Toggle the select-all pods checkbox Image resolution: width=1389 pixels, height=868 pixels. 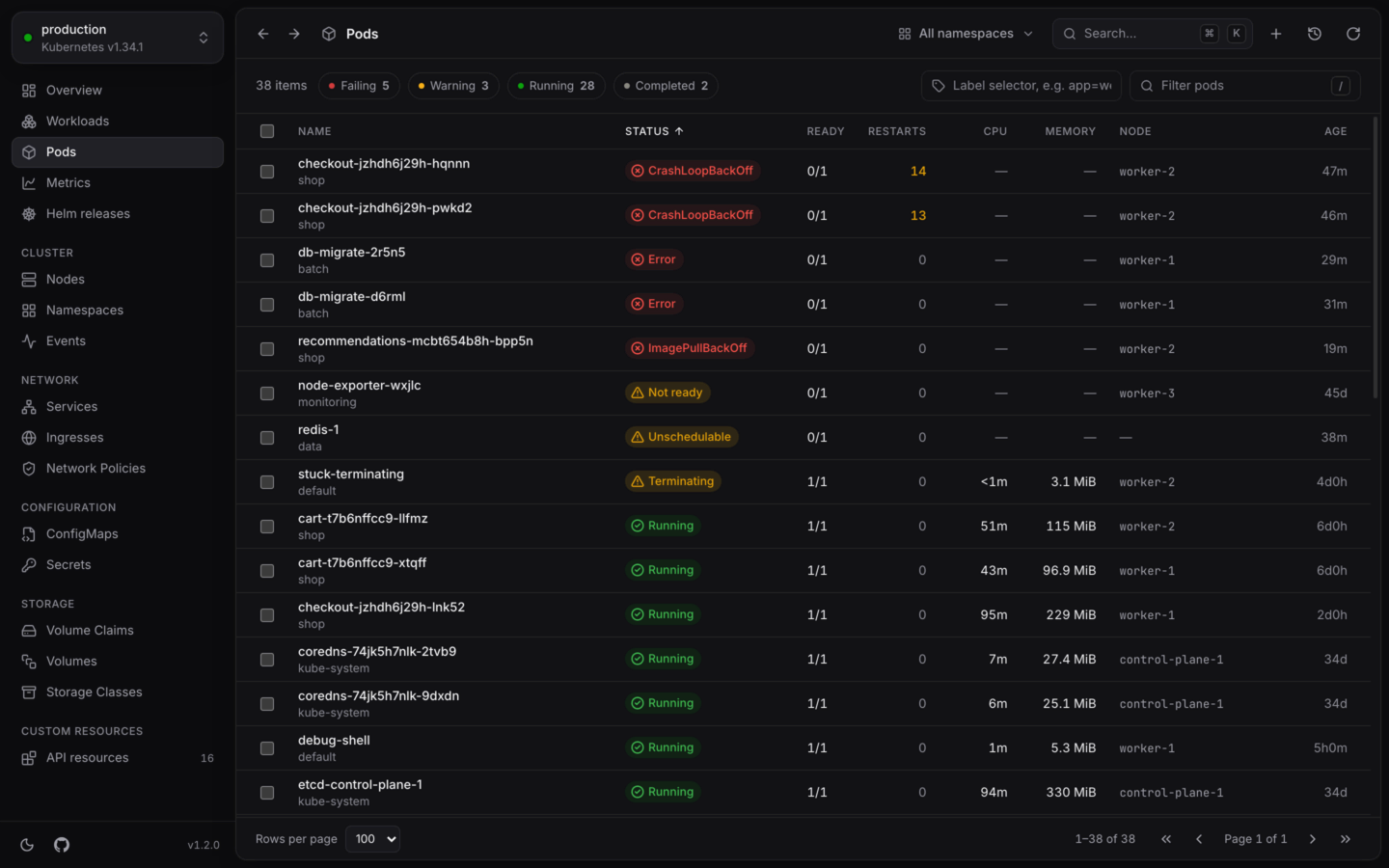pyautogui.click(x=267, y=131)
